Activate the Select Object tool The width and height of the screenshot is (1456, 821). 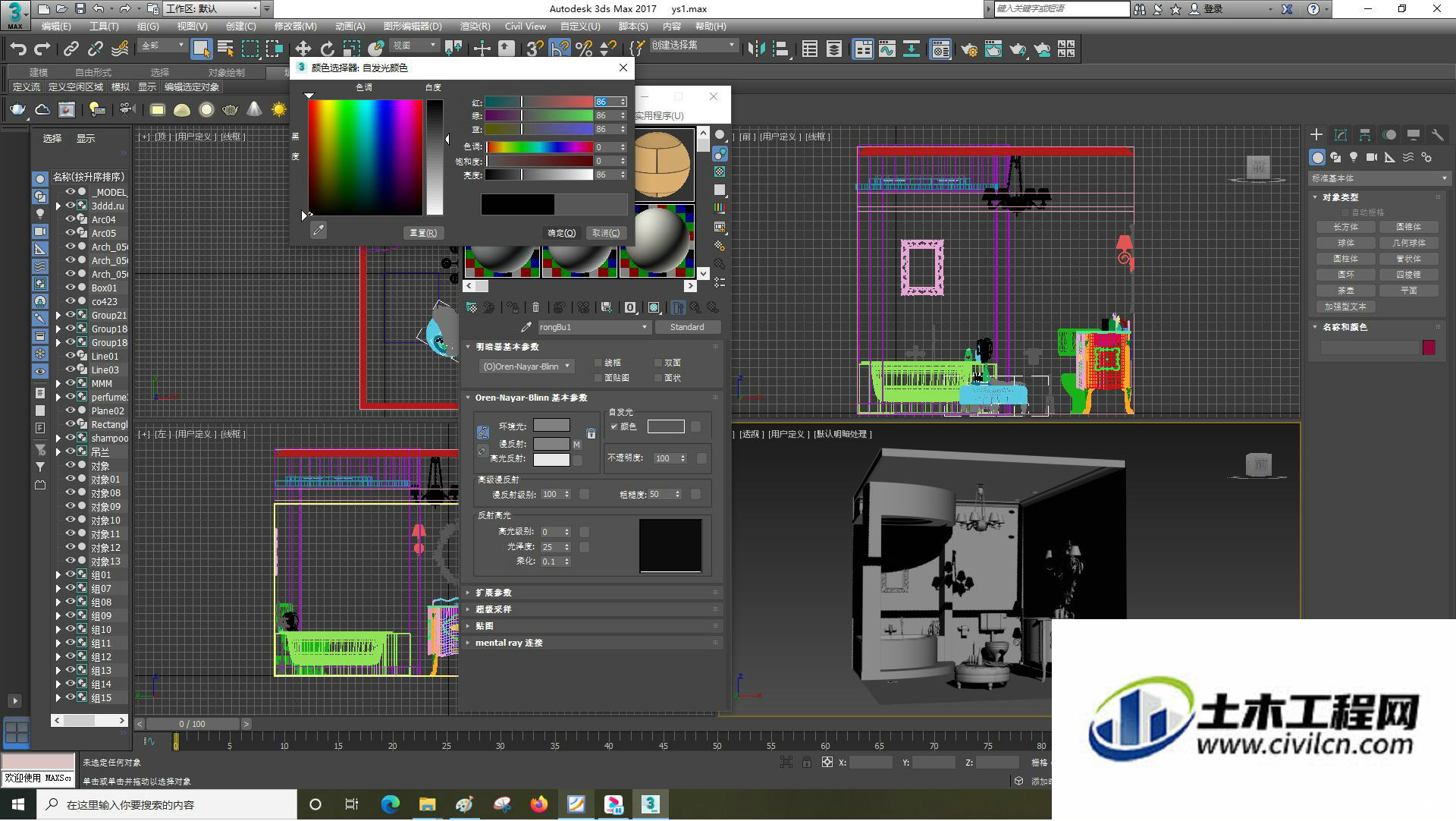click(201, 49)
